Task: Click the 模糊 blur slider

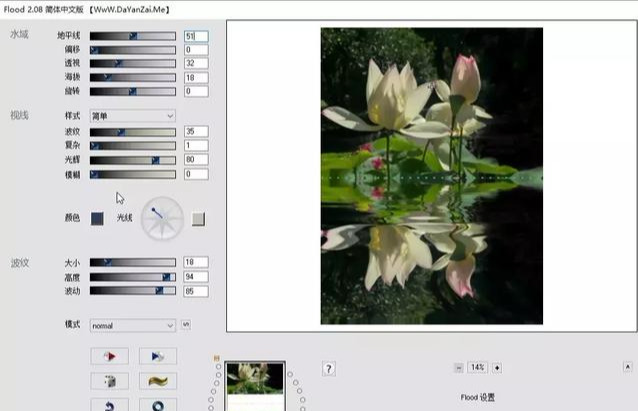Action: 133,175
